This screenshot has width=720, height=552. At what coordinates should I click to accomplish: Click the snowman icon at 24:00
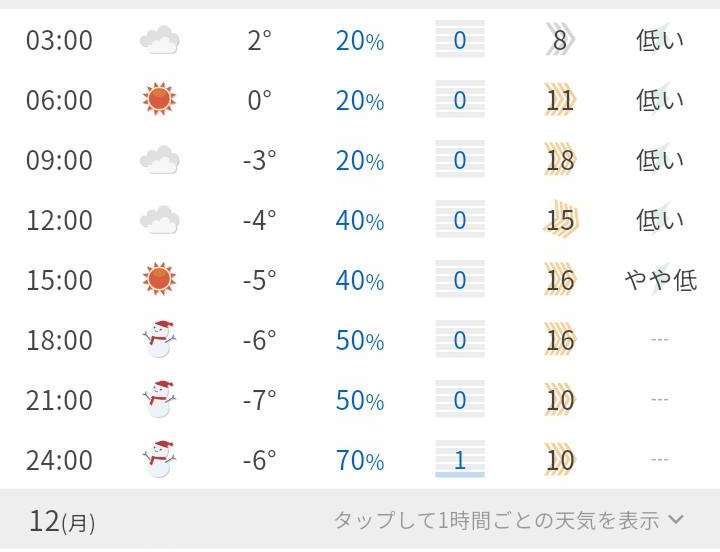[x=160, y=460]
